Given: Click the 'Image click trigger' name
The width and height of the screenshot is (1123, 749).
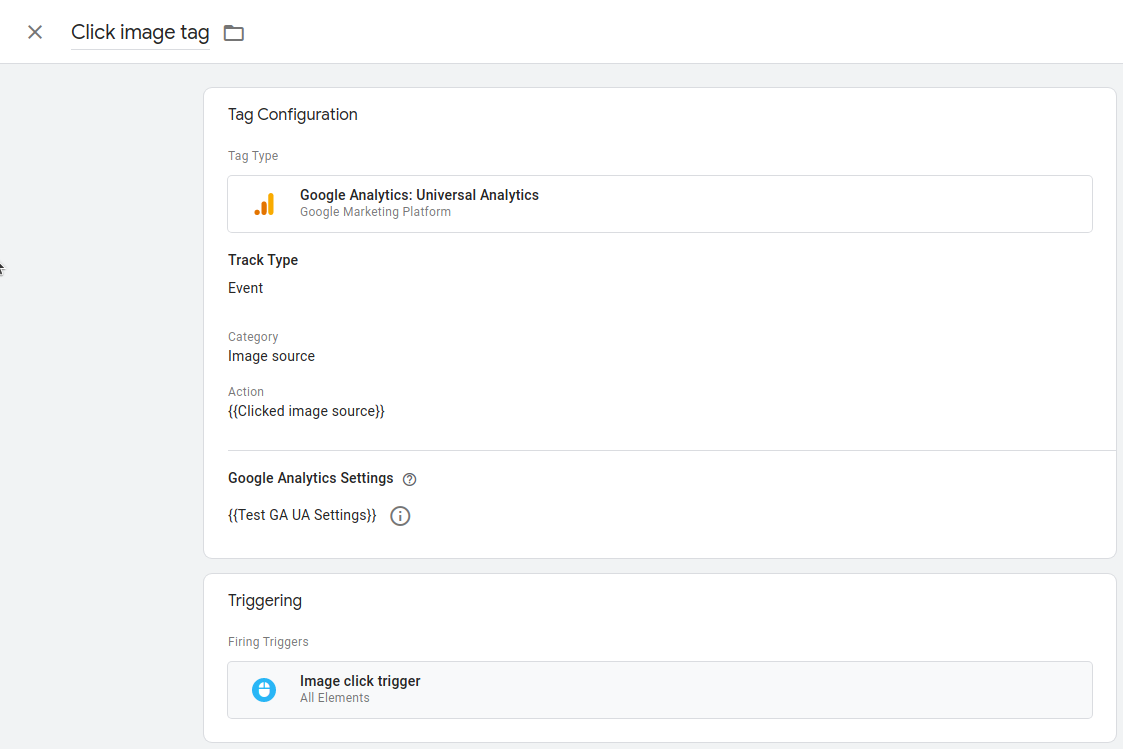Looking at the screenshot, I should (360, 681).
